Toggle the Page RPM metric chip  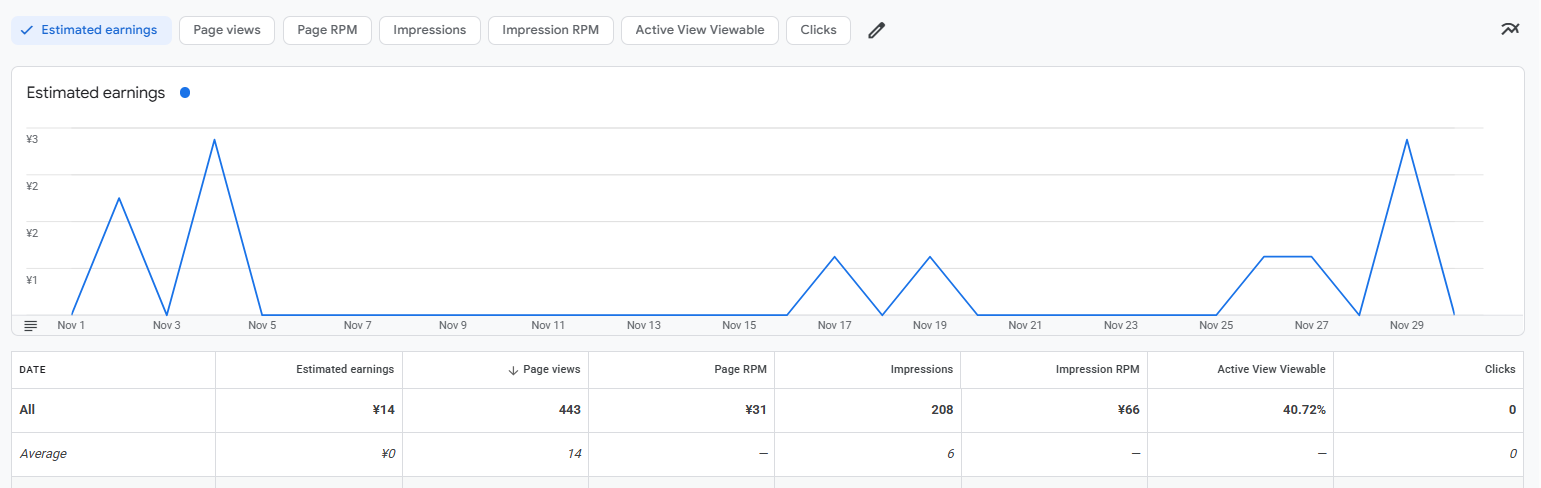[x=327, y=30]
